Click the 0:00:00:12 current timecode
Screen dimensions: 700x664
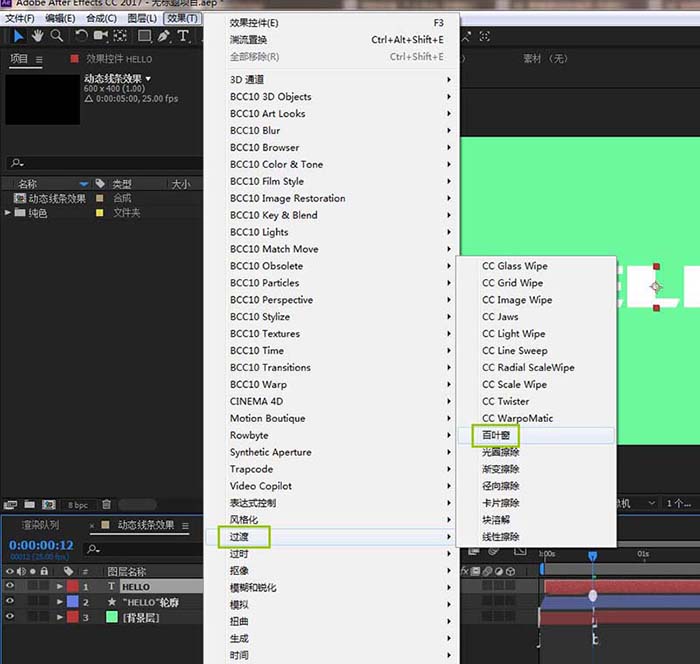click(x=41, y=545)
